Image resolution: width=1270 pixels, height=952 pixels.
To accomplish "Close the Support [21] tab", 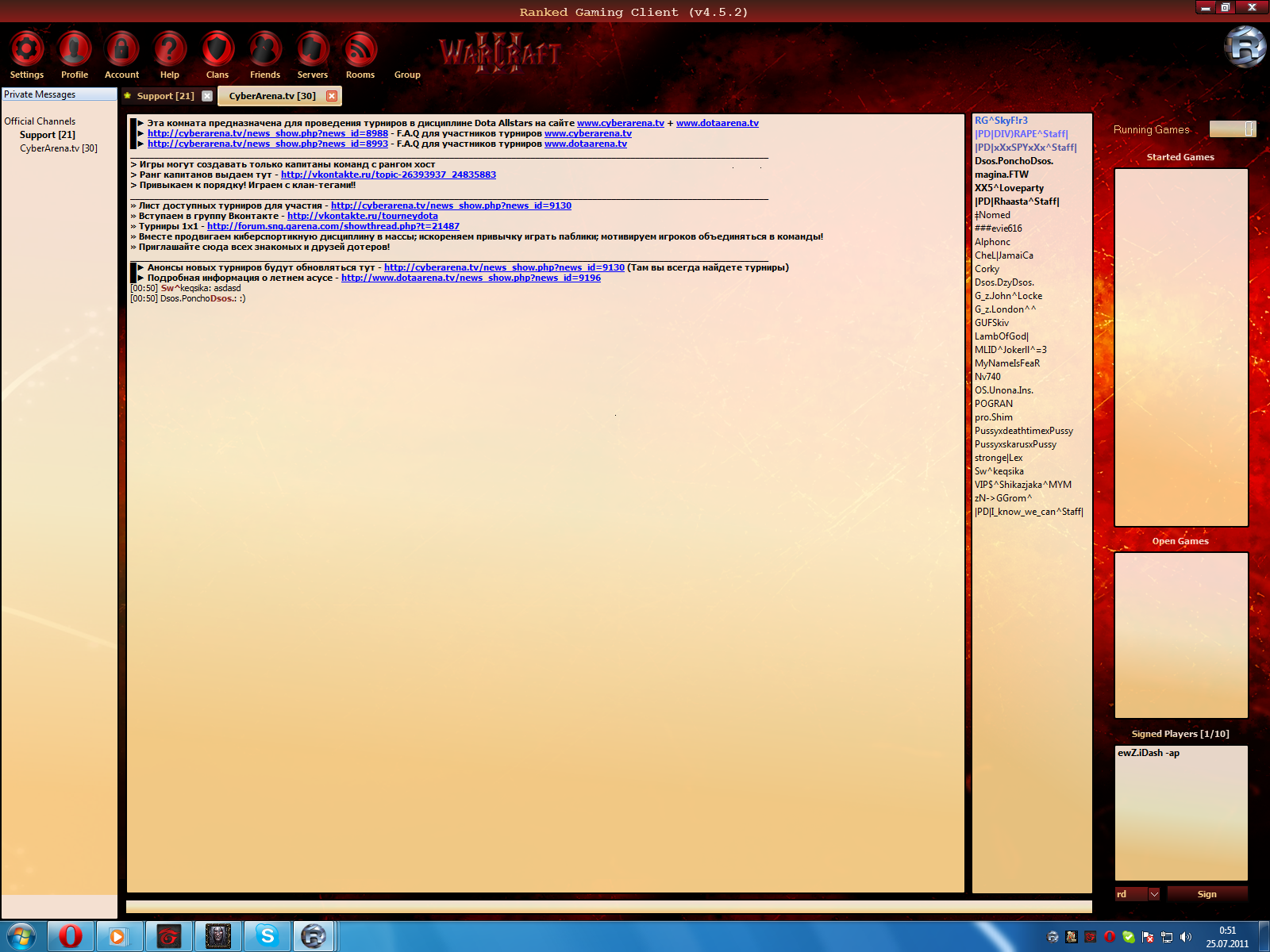I will tap(207, 96).
